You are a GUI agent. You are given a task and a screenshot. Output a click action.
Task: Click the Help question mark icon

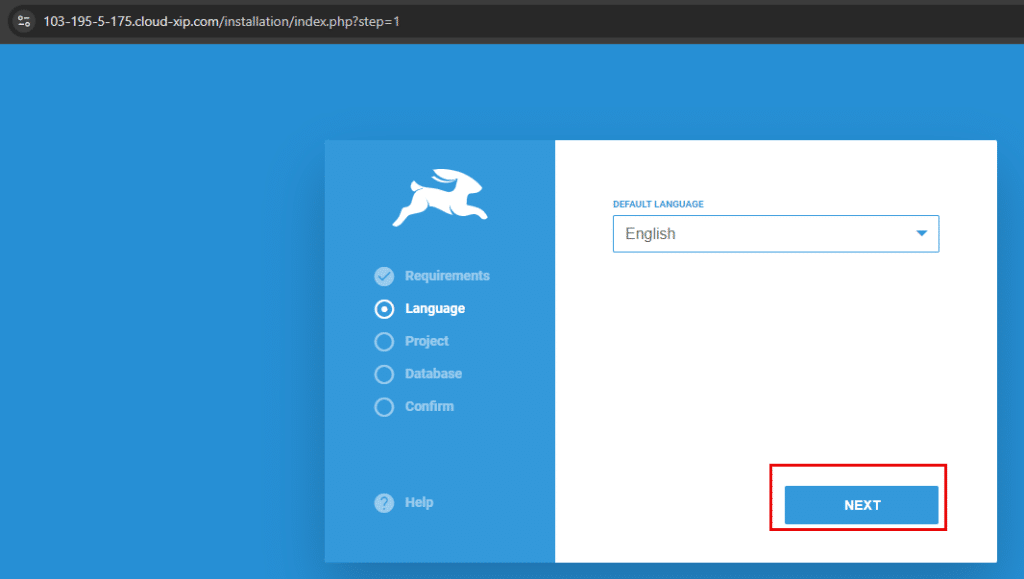click(384, 503)
